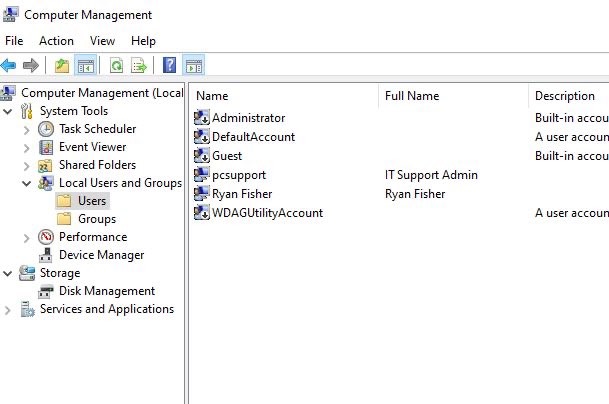Toggle Show/Hide Action Pane toolbar icon
The image size is (609, 404).
point(193,65)
